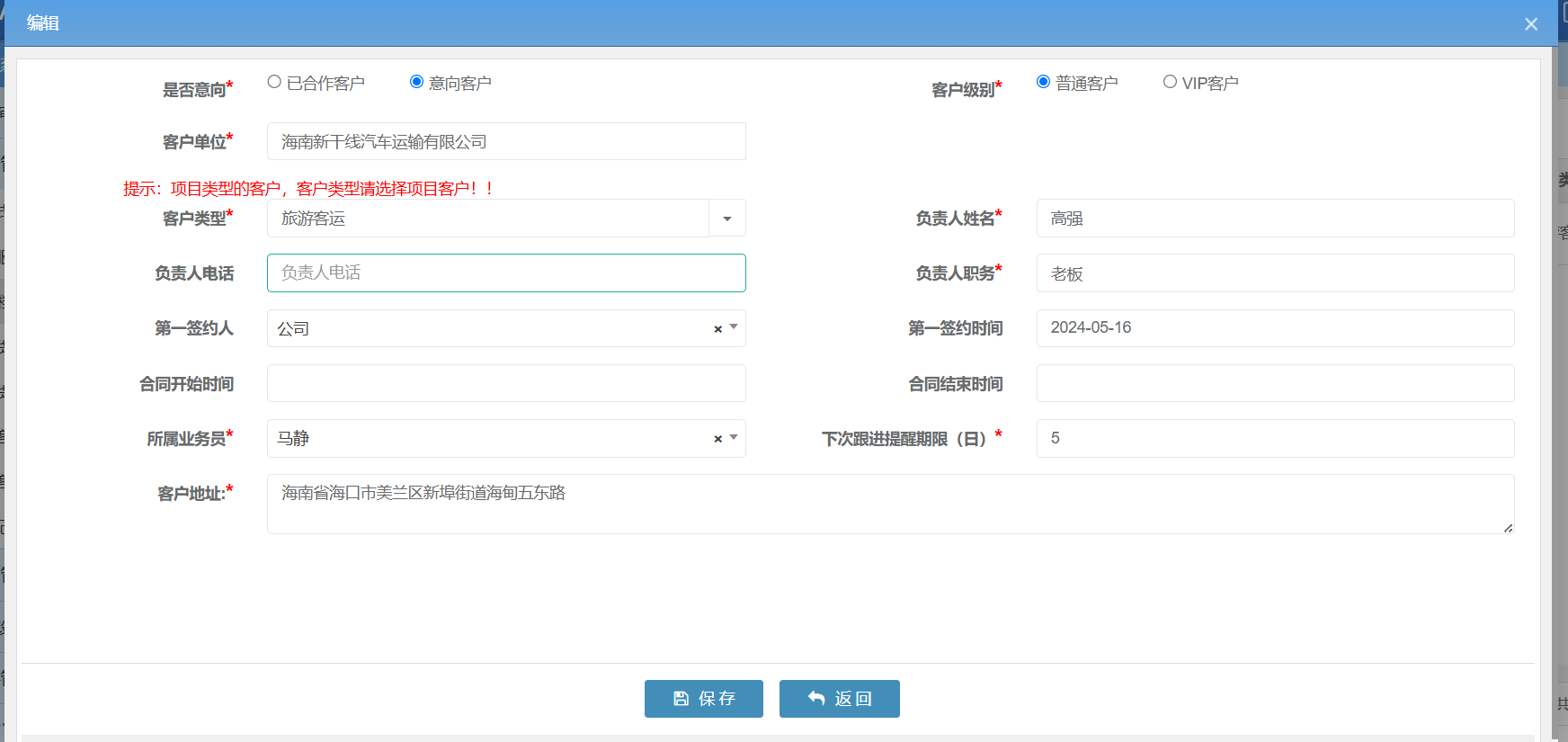Open the 客户类型 dropdown arrow
Screen dimensions: 1568x742
coord(727,219)
